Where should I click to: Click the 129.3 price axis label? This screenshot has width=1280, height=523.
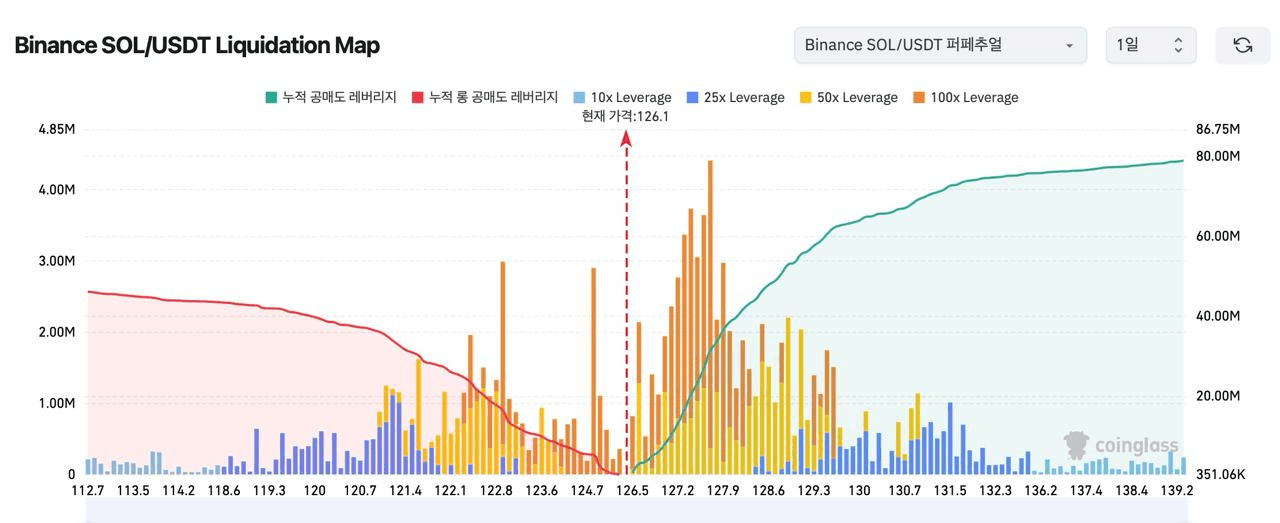click(x=813, y=490)
